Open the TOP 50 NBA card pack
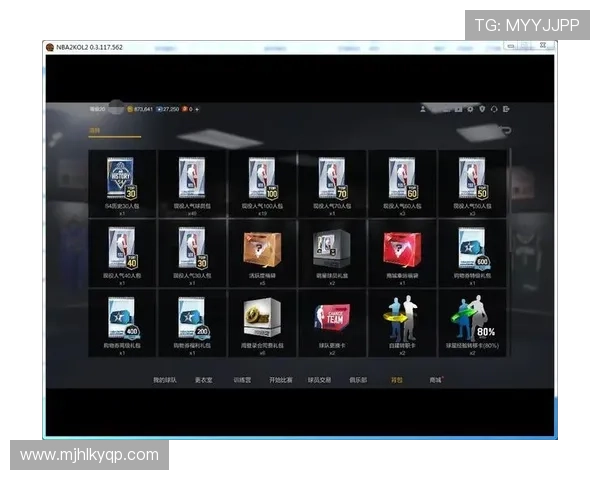Screen dimensions: 600x480 472,184
